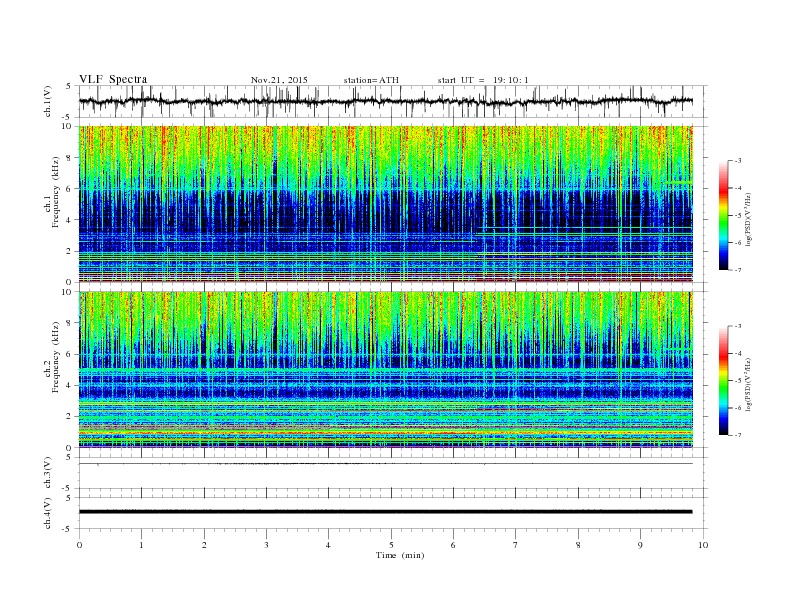Click time axis tick label "2"
Image resolution: width=792 pixels, height=612 pixels.
pyautogui.click(x=204, y=545)
